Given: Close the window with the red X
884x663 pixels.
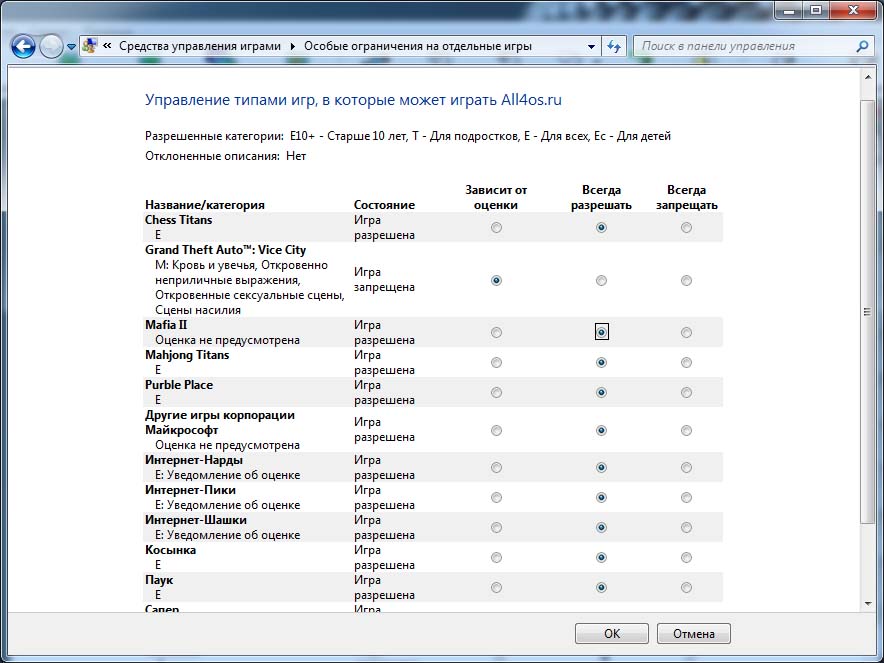Looking at the screenshot, I should (x=854, y=10).
